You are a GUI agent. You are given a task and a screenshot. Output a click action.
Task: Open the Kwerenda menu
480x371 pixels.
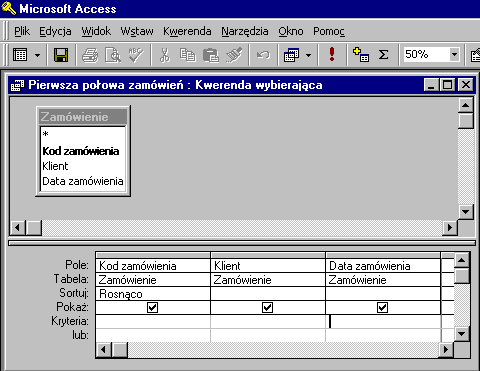(187, 31)
